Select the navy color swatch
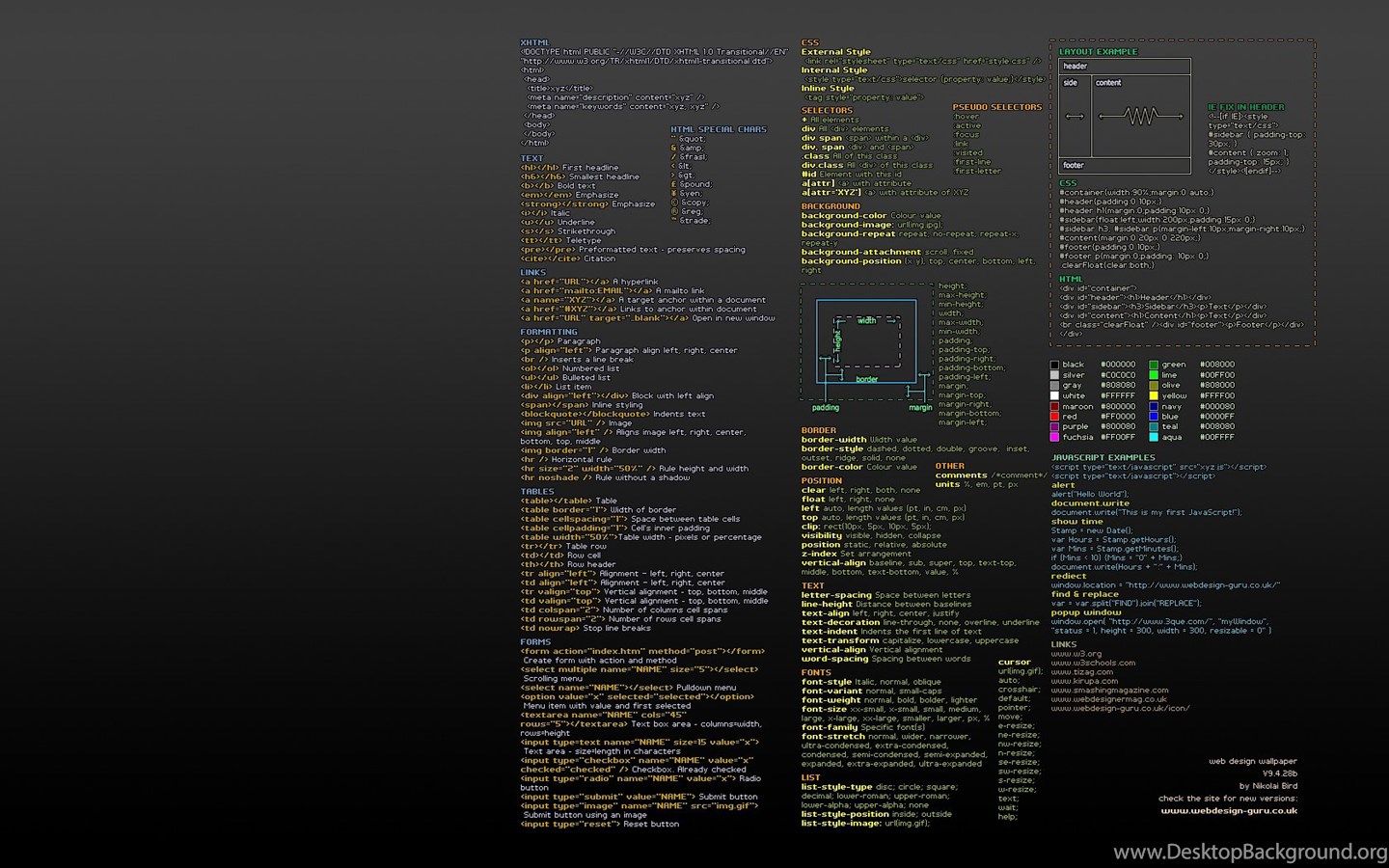1389x868 pixels. [x=1154, y=406]
